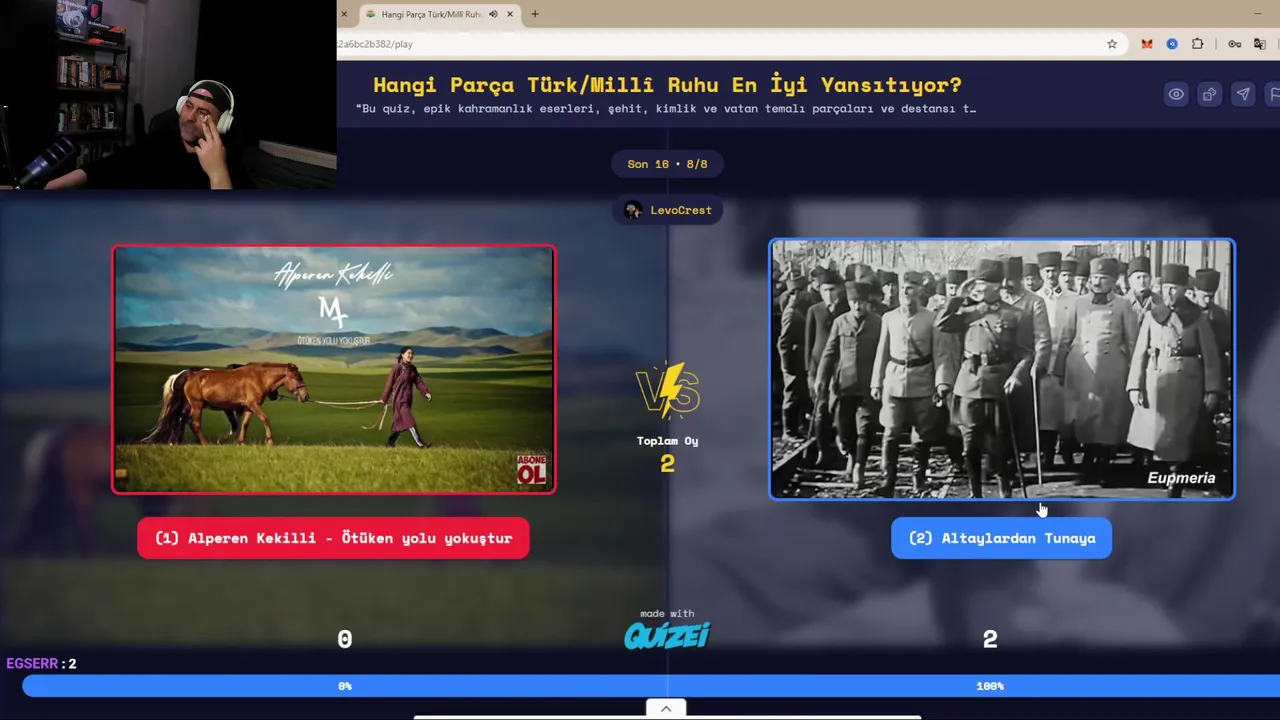This screenshot has height=720, width=1280.
Task: Click the browser address bar URL
Action: tap(376, 44)
